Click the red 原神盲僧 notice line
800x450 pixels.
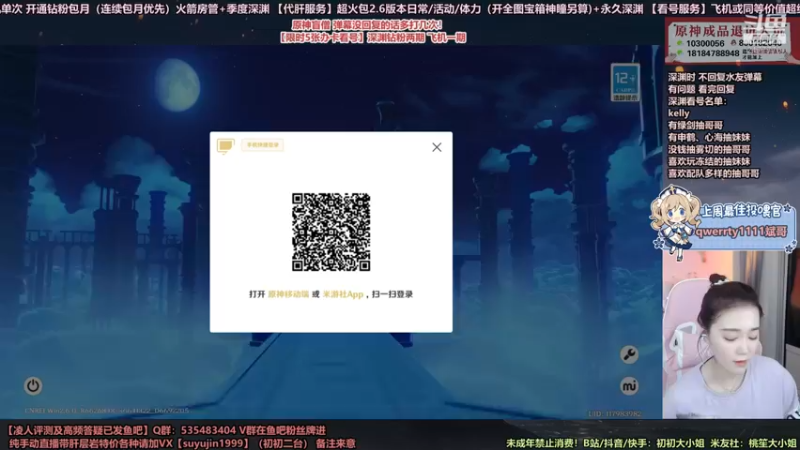coord(367,25)
